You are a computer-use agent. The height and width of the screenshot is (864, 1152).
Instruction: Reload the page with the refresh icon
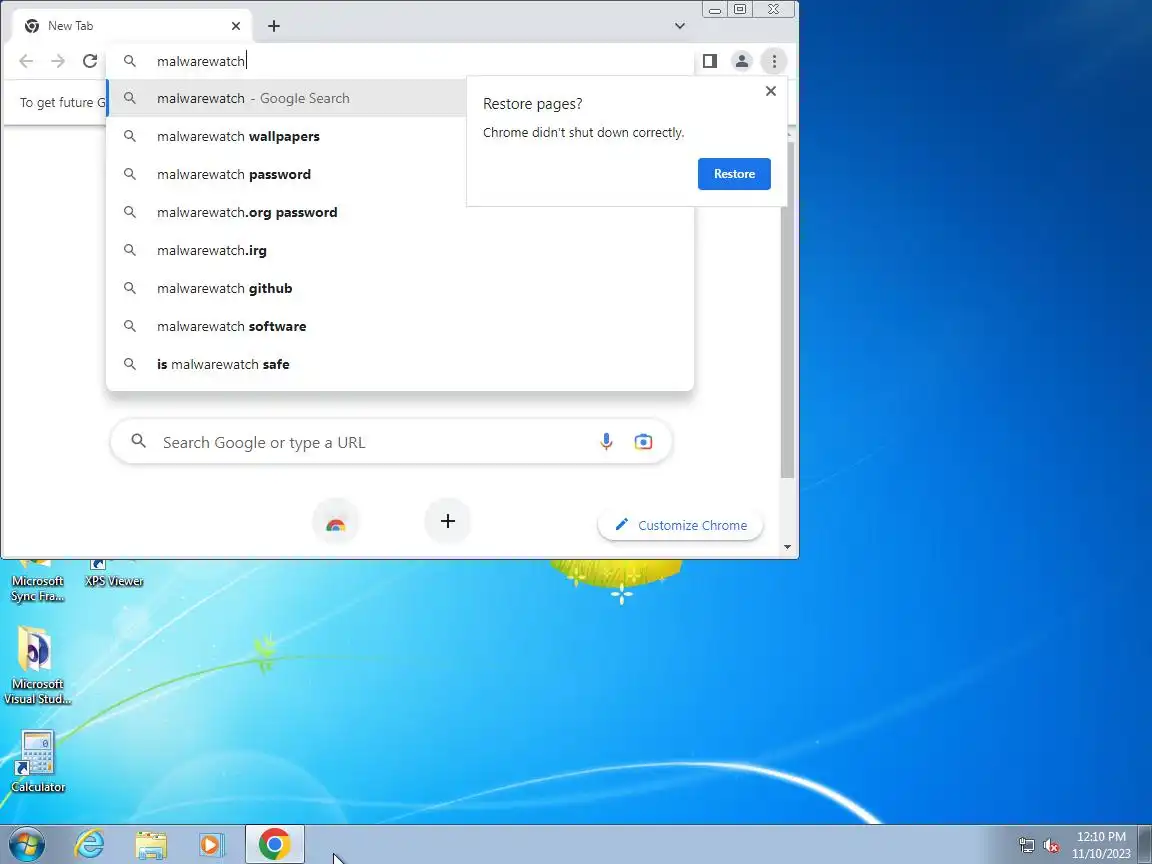tap(90, 61)
